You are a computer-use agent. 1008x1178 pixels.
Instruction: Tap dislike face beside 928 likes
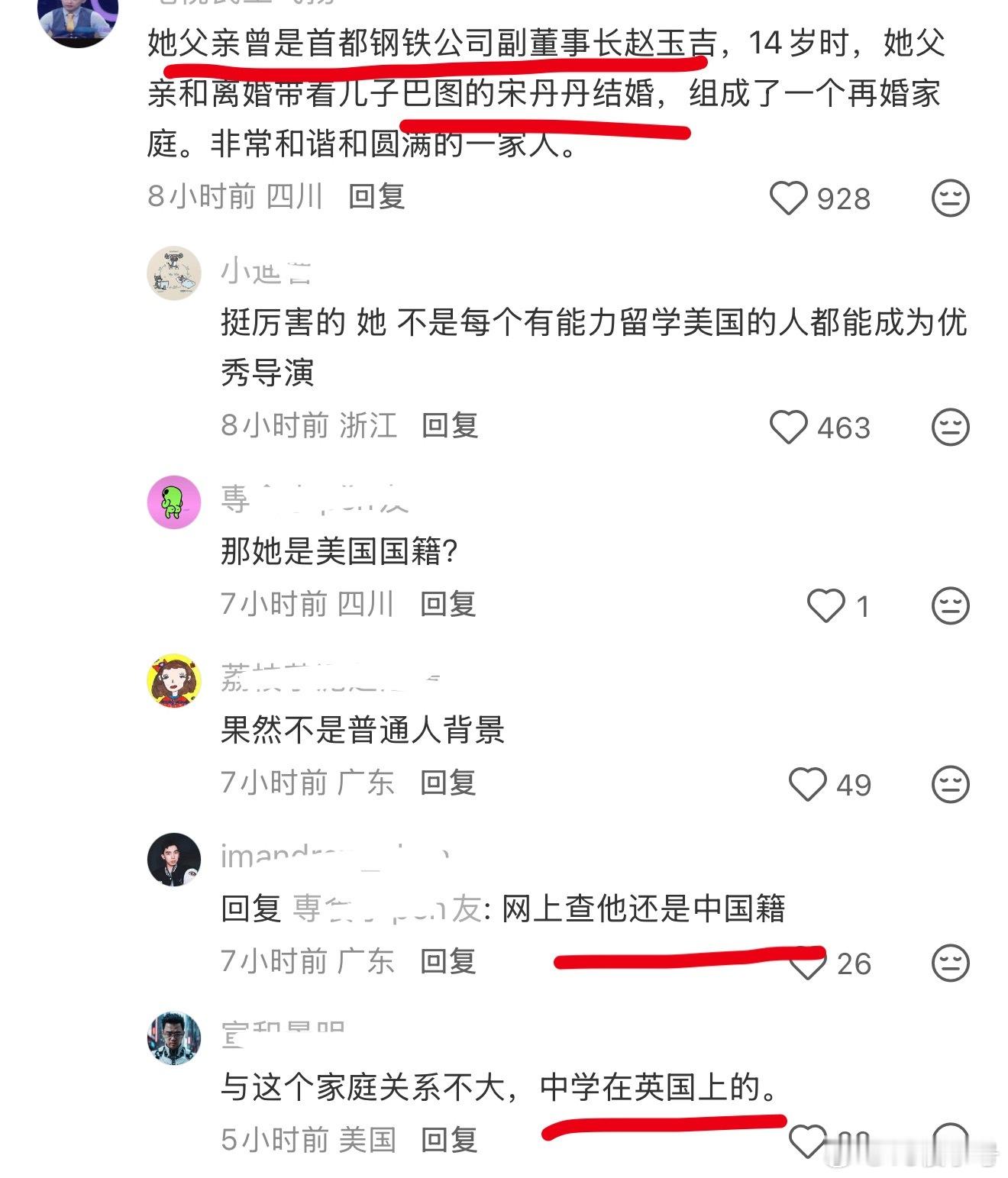pos(951,198)
